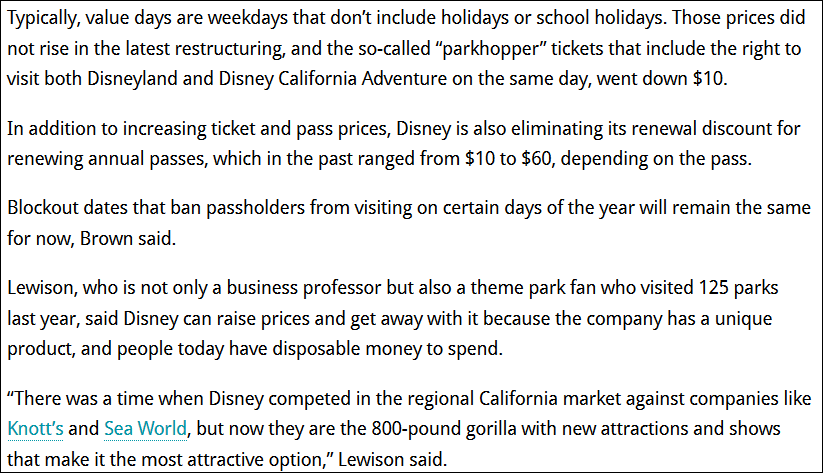Click the words "Blockout dates"
823x473 pixels.
[x=62, y=209]
